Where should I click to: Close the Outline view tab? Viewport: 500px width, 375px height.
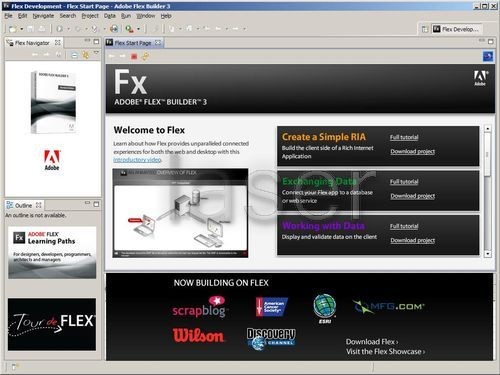point(39,205)
